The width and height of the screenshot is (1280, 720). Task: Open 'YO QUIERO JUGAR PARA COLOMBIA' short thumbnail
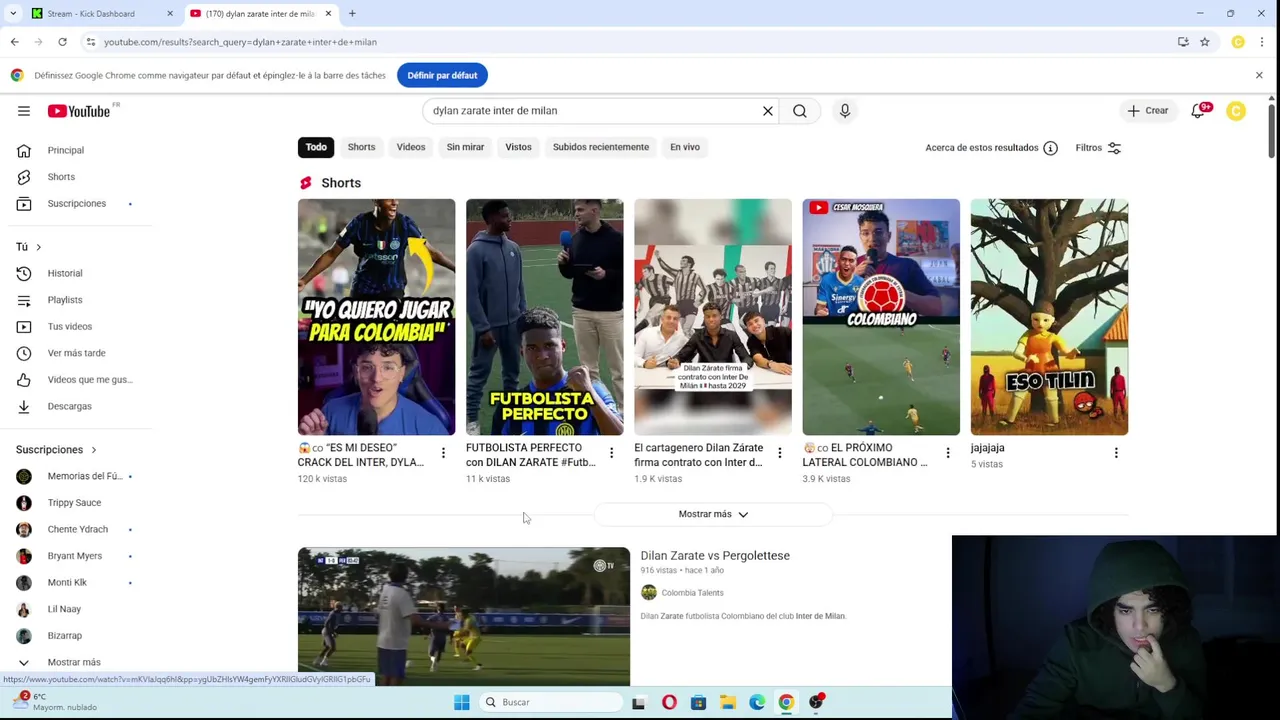point(376,317)
